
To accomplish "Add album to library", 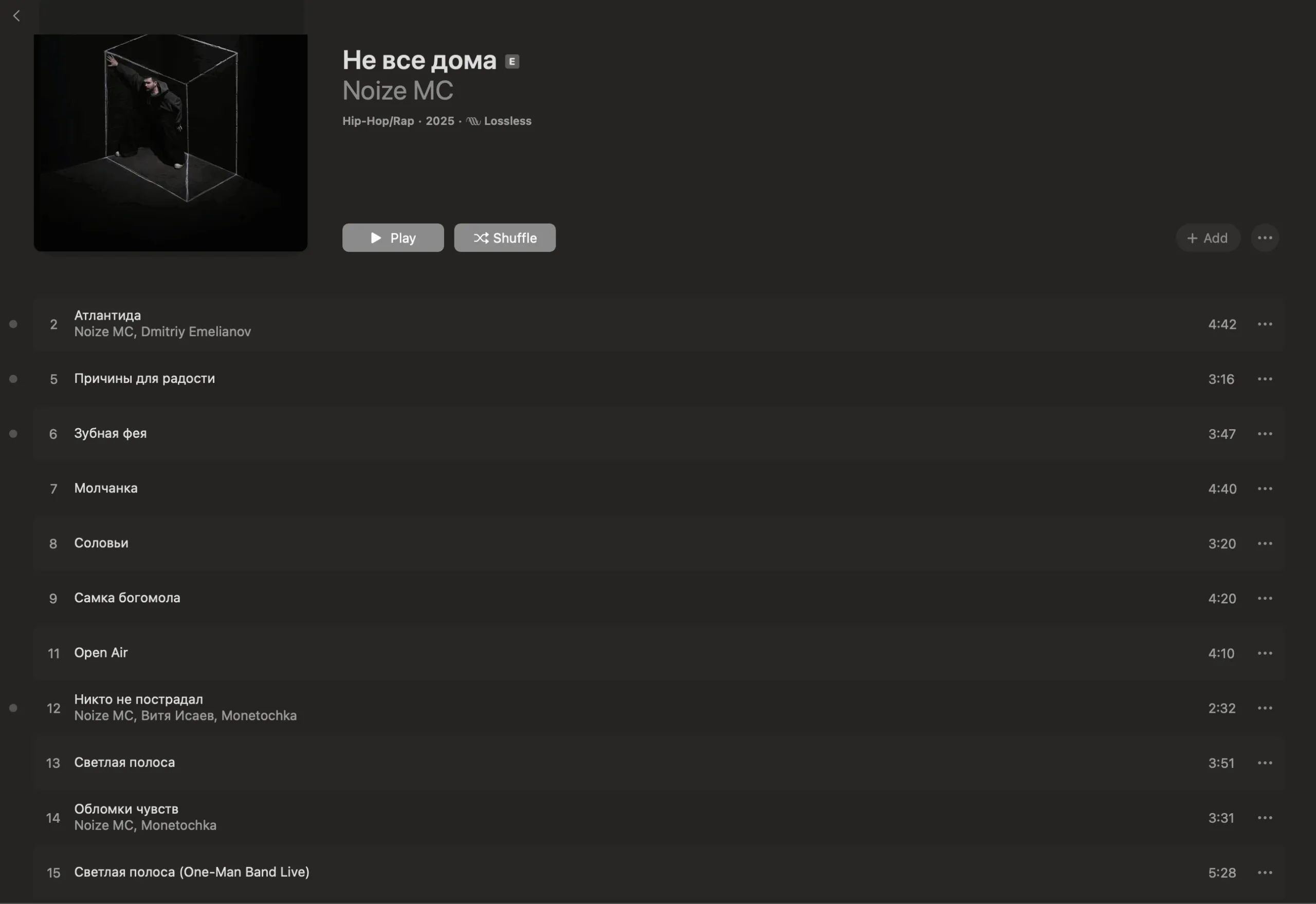I will click(x=1207, y=238).
